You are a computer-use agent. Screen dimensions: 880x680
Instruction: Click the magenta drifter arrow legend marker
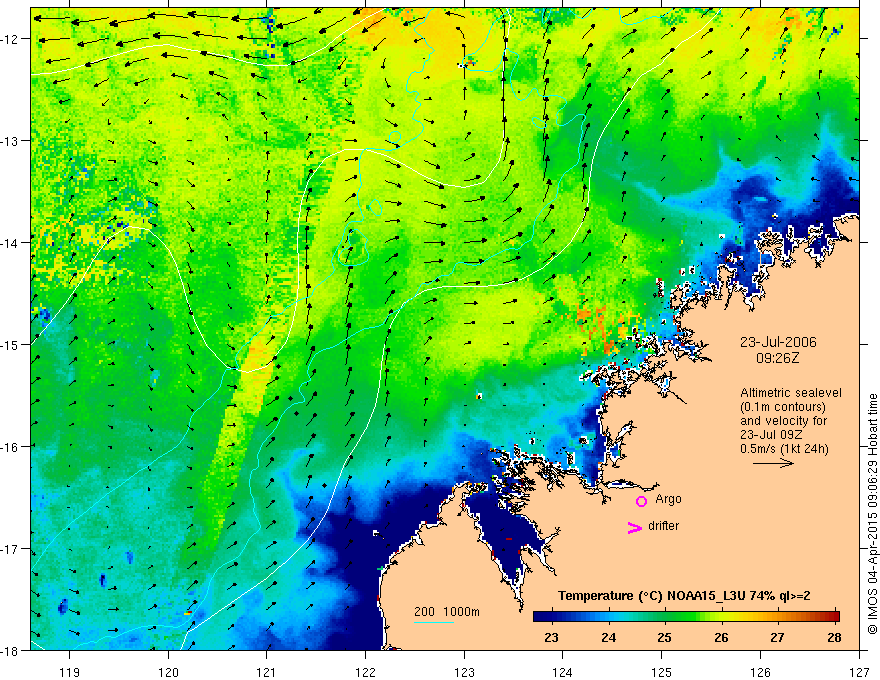point(634,527)
